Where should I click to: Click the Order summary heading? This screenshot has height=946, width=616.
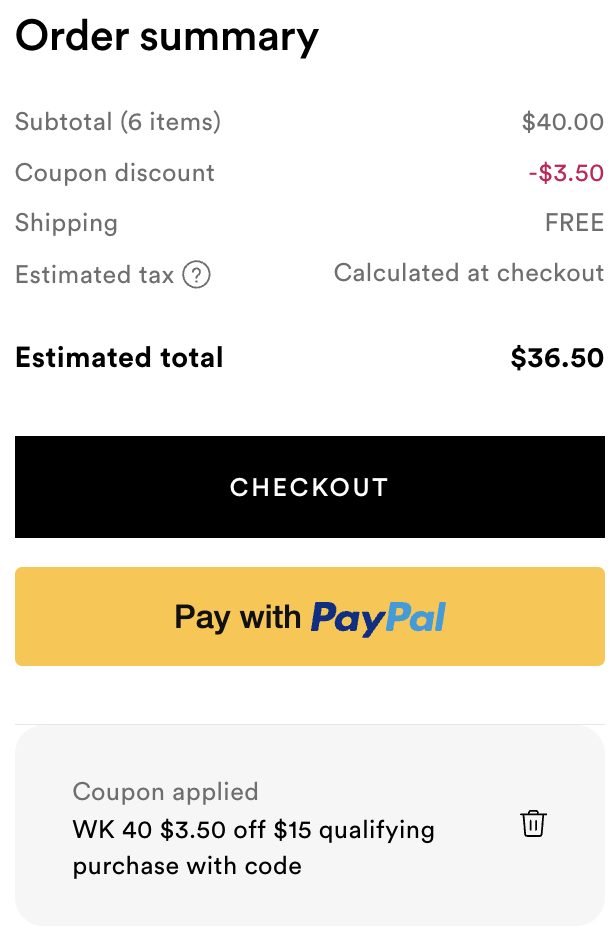167,36
